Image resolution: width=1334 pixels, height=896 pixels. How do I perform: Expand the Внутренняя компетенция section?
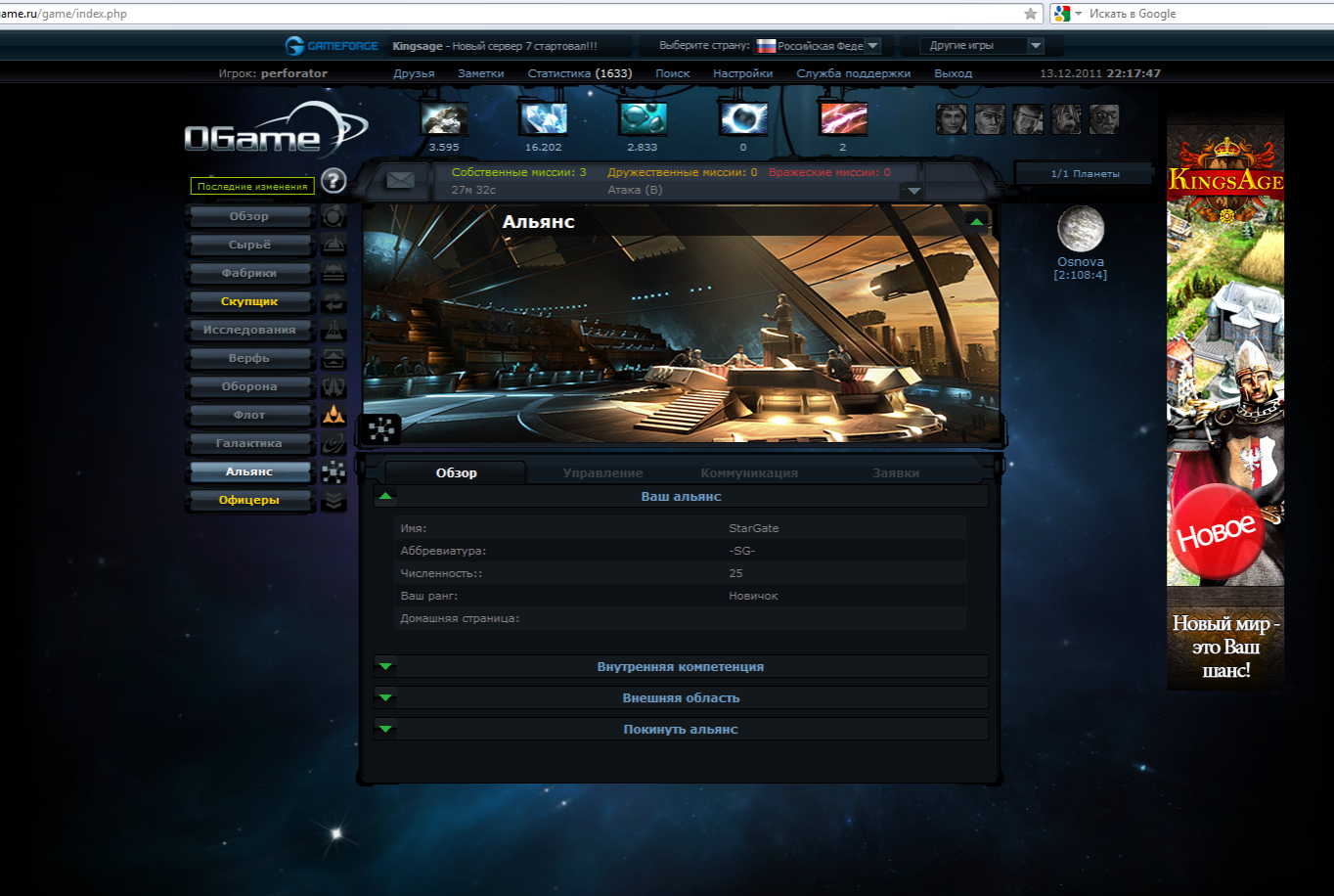386,667
